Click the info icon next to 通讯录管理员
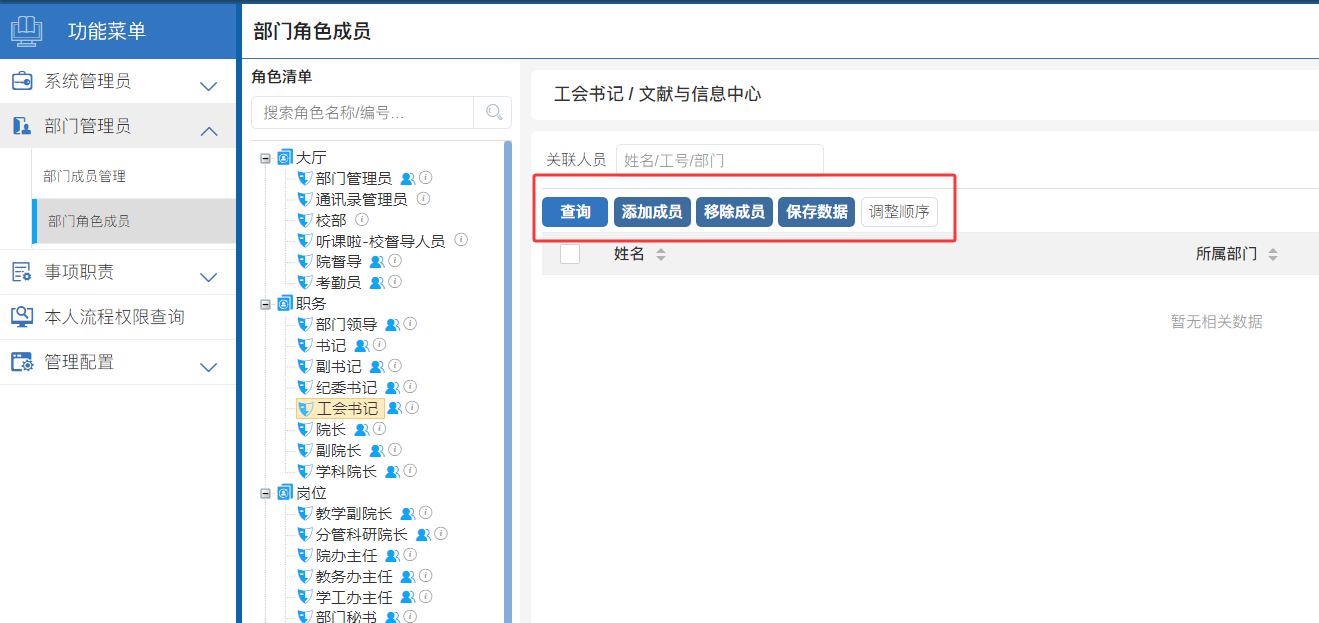The width and height of the screenshot is (1319, 623). point(423,199)
